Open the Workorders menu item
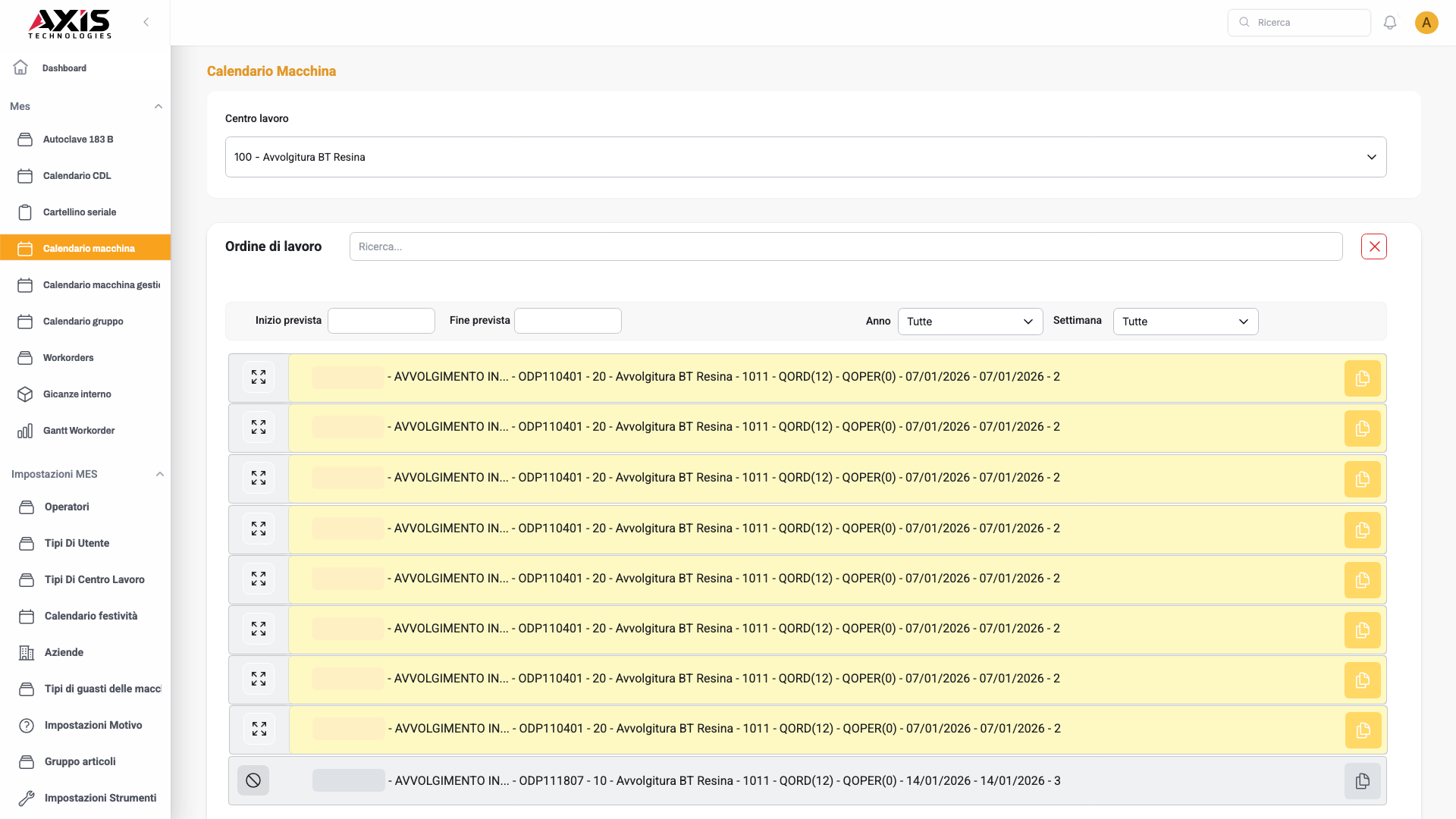 click(68, 358)
